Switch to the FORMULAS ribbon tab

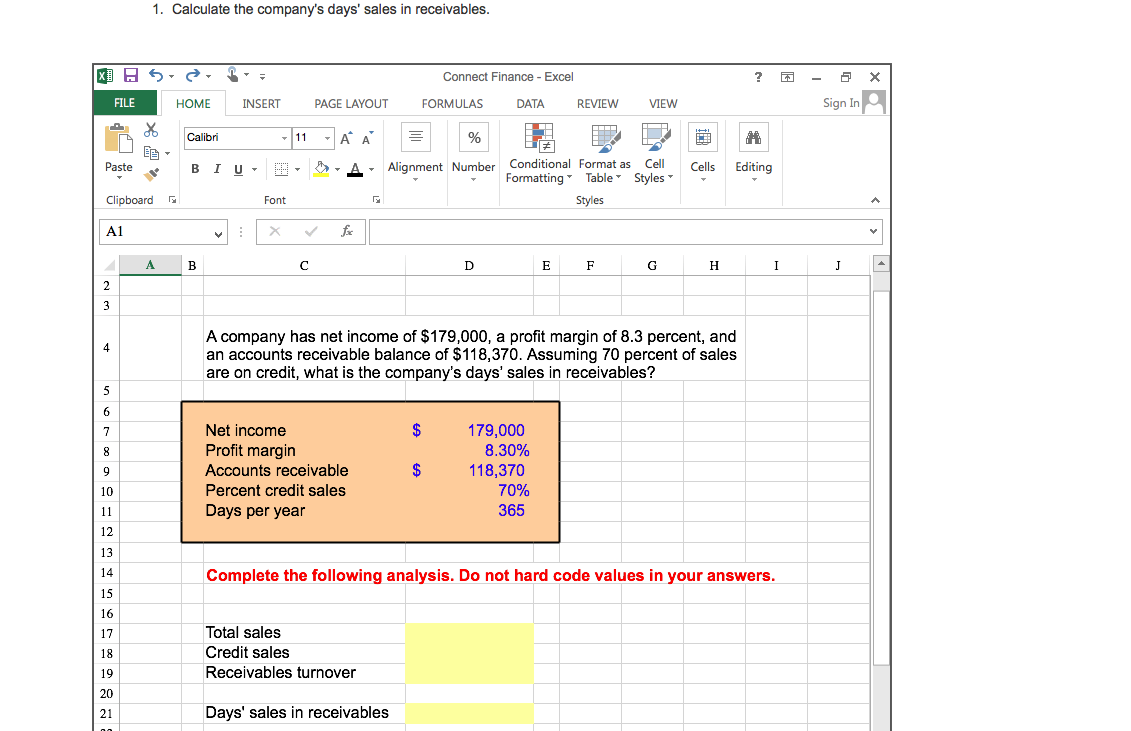[452, 103]
